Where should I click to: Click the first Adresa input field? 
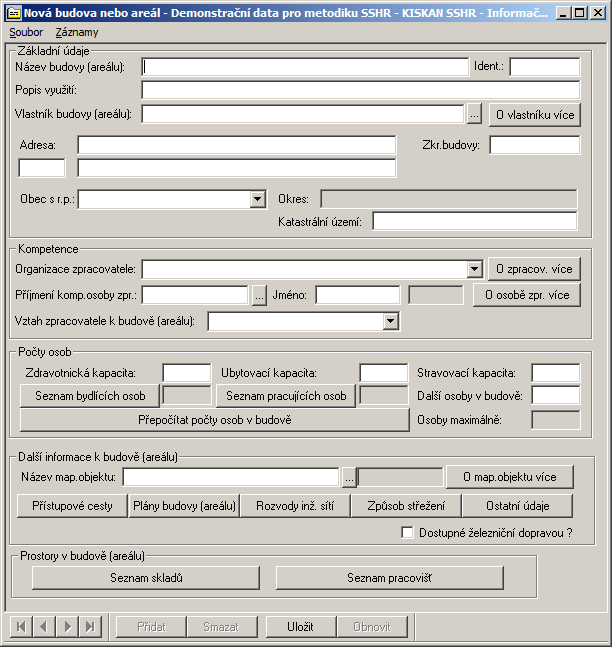coord(237,145)
